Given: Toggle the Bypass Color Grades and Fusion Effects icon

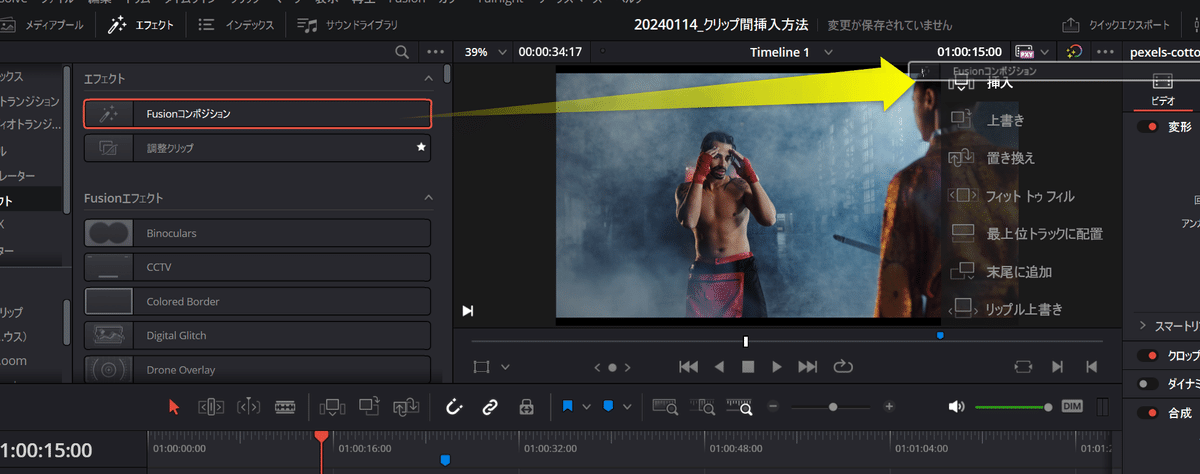Looking at the screenshot, I should 1074,52.
